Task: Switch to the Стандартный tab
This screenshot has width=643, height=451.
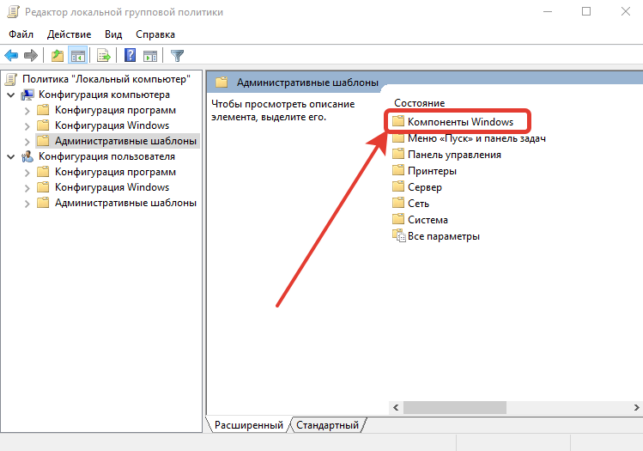Action: click(327, 425)
